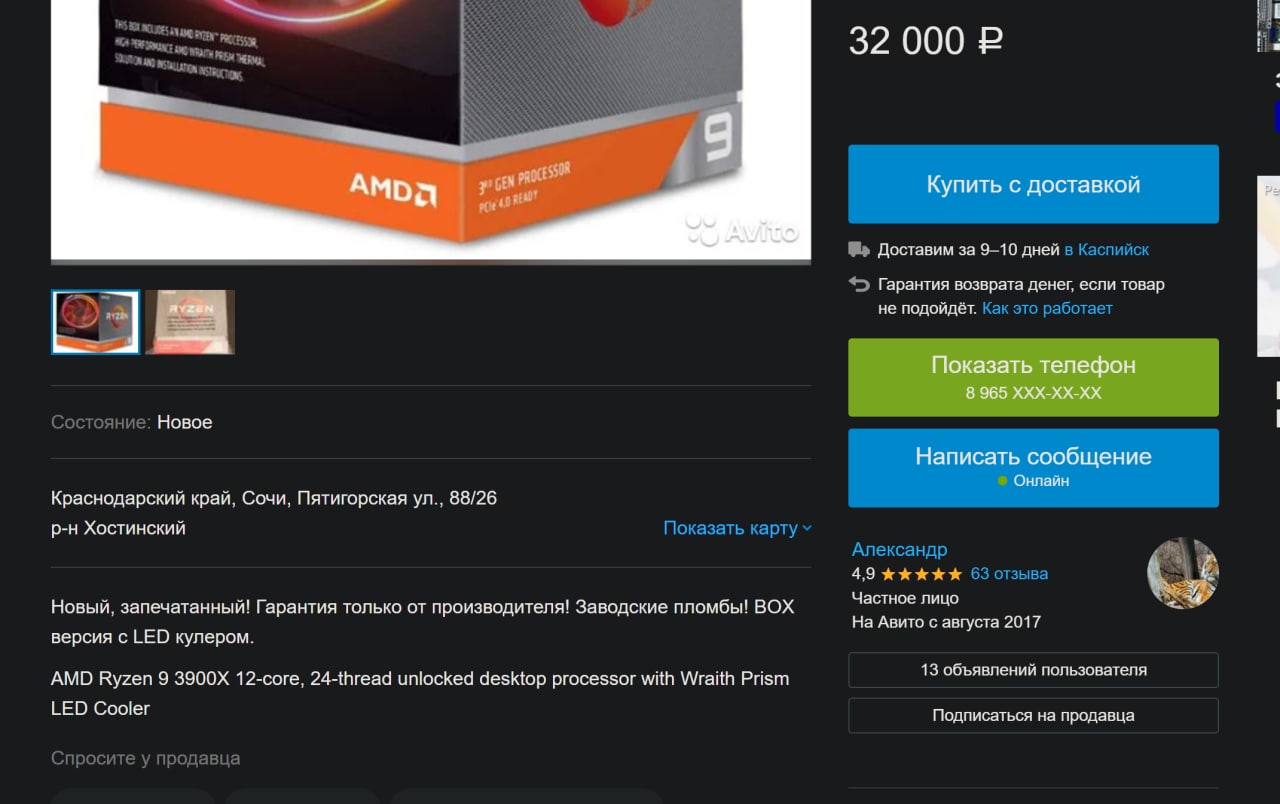
Task: Select the first AMD box thumbnail
Action: [95, 322]
